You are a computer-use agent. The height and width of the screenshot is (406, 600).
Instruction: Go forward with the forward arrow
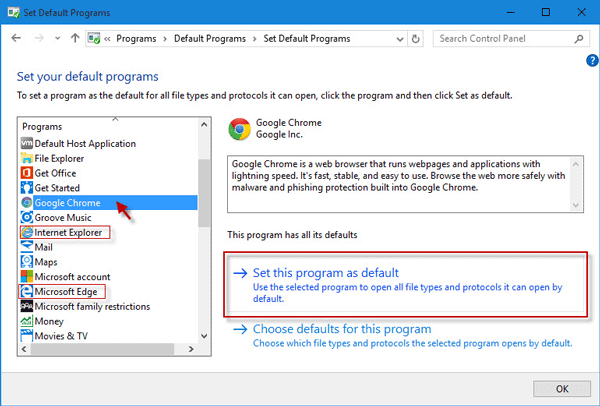39,38
